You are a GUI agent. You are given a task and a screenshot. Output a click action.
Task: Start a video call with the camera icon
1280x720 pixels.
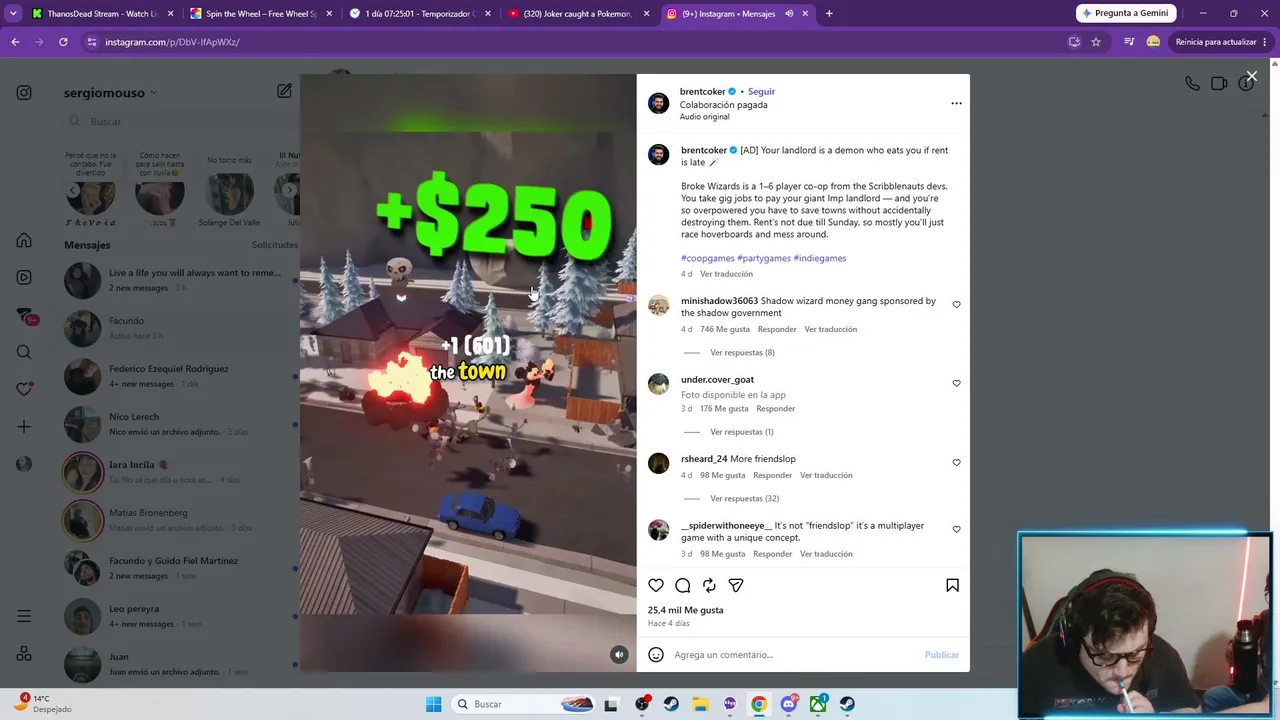coord(1219,84)
